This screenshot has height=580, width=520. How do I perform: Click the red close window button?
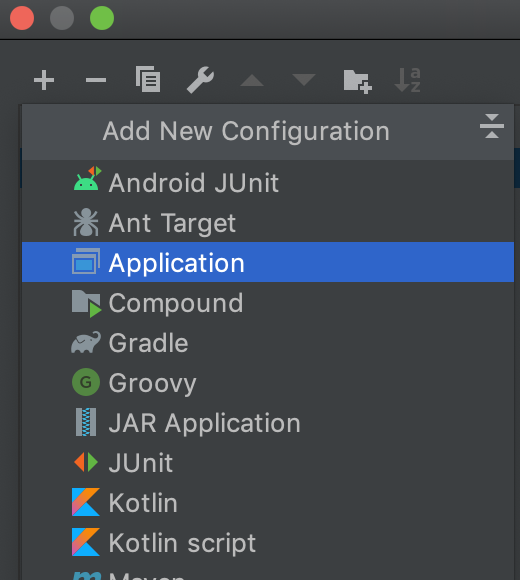coord(22,18)
